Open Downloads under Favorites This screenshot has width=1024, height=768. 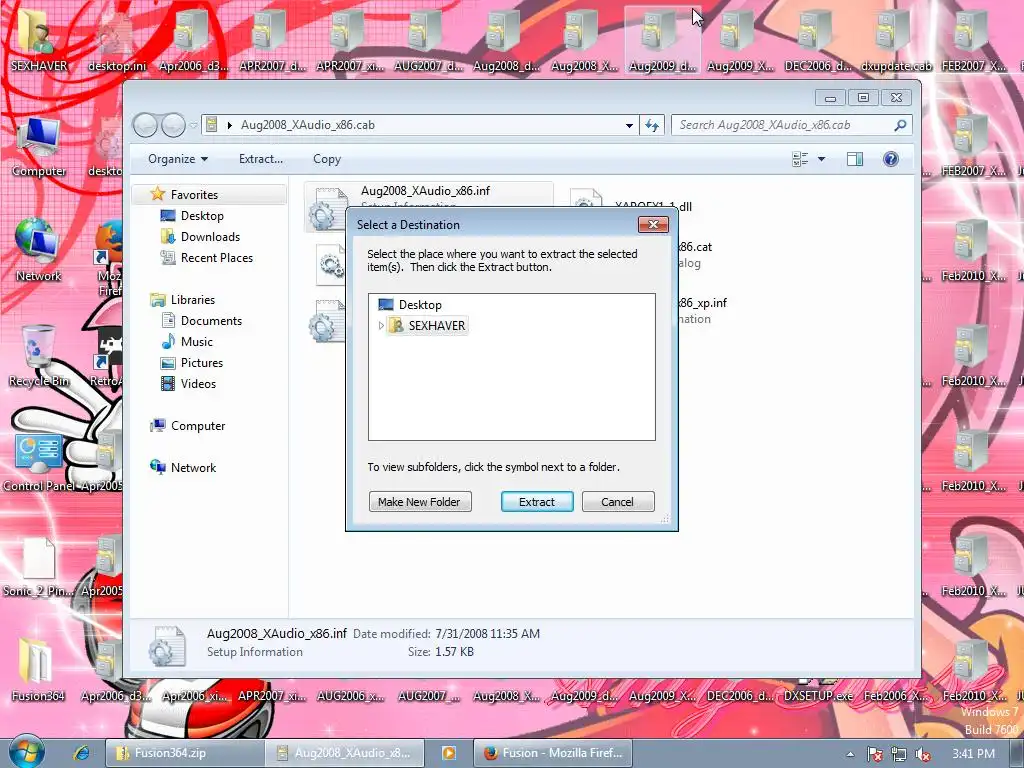[210, 236]
